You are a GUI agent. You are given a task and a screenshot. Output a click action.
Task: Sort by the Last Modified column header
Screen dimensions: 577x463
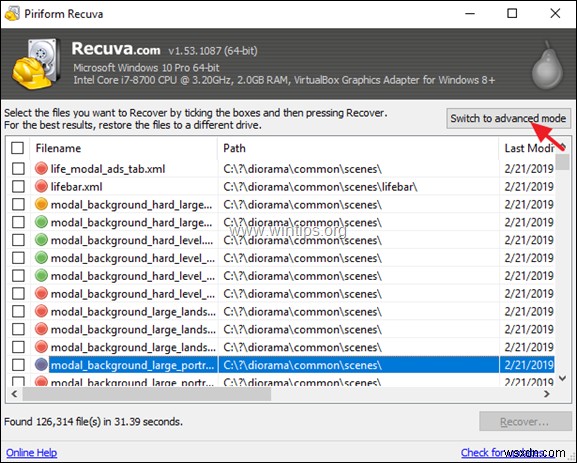(527, 148)
